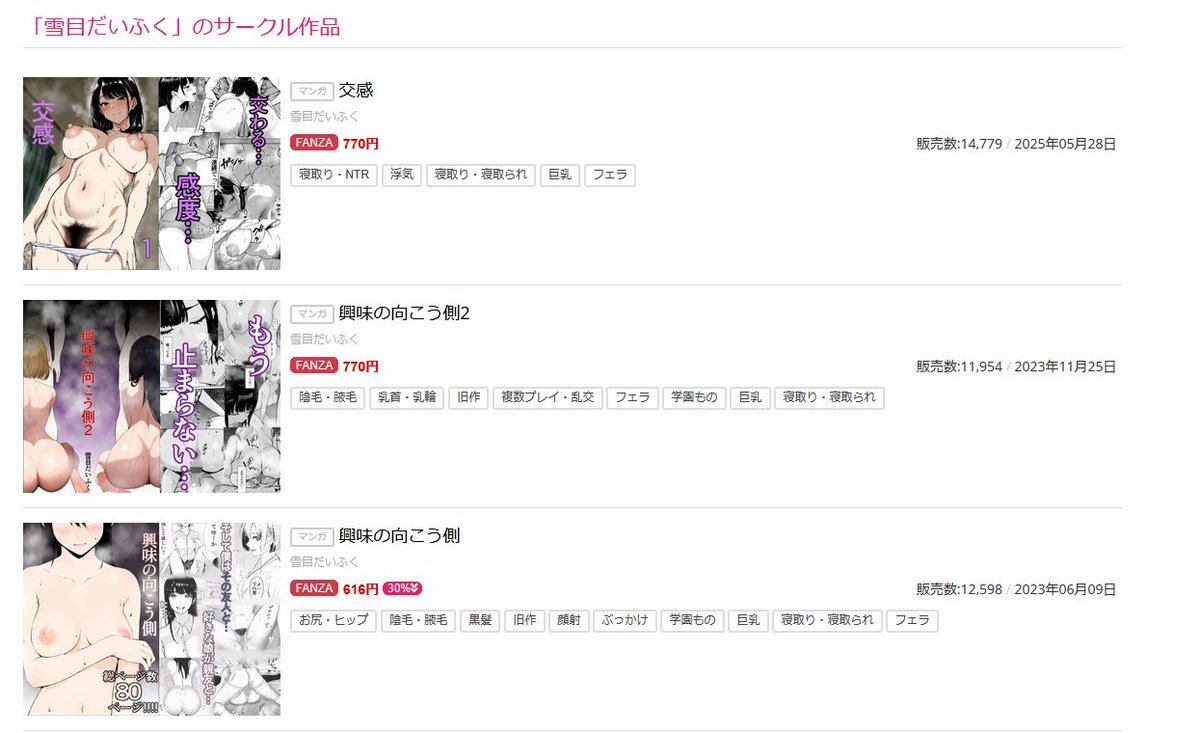1200x733 pixels.
Task: Click the 30% discount badge
Action: tap(402, 588)
